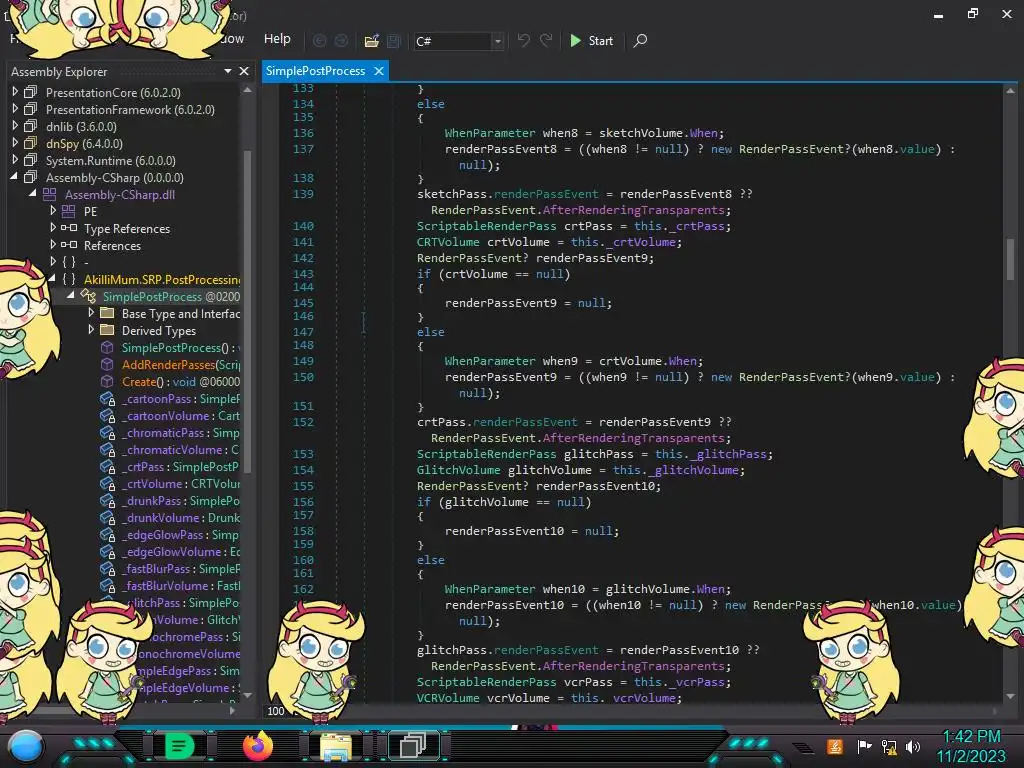Click the PE node icon
This screenshot has height=768, width=1024.
coord(69,211)
